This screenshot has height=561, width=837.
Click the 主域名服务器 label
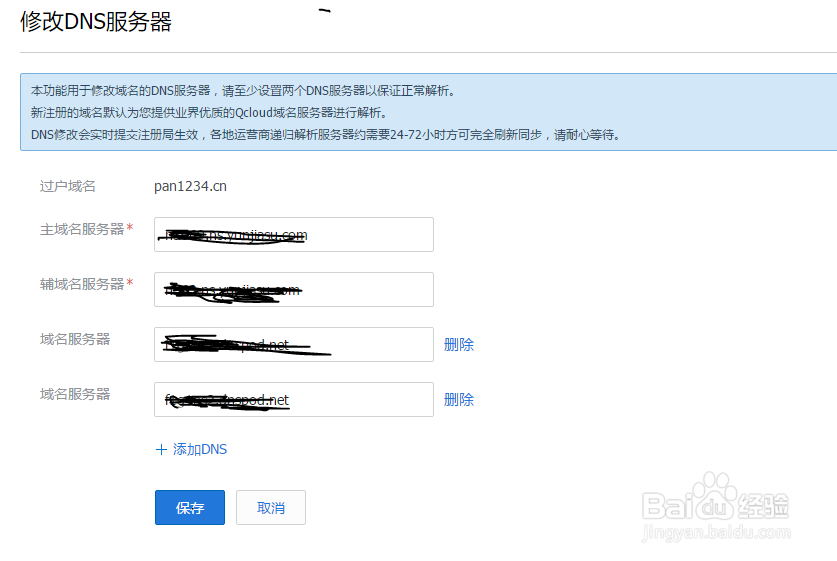81,229
